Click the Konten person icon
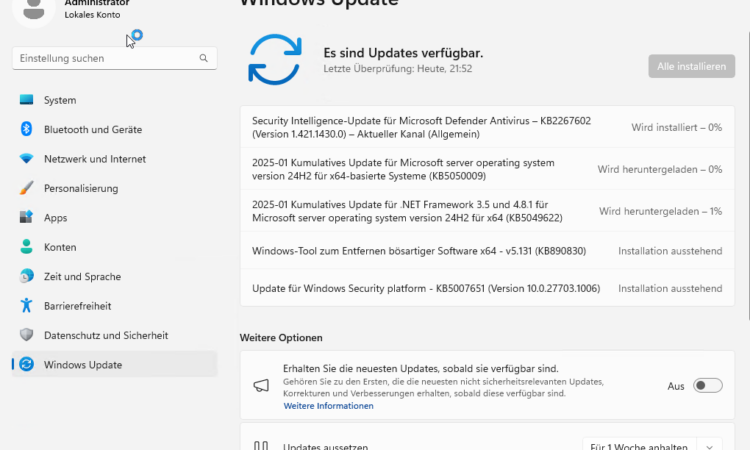Image resolution: width=750 pixels, height=450 pixels. (x=26, y=246)
